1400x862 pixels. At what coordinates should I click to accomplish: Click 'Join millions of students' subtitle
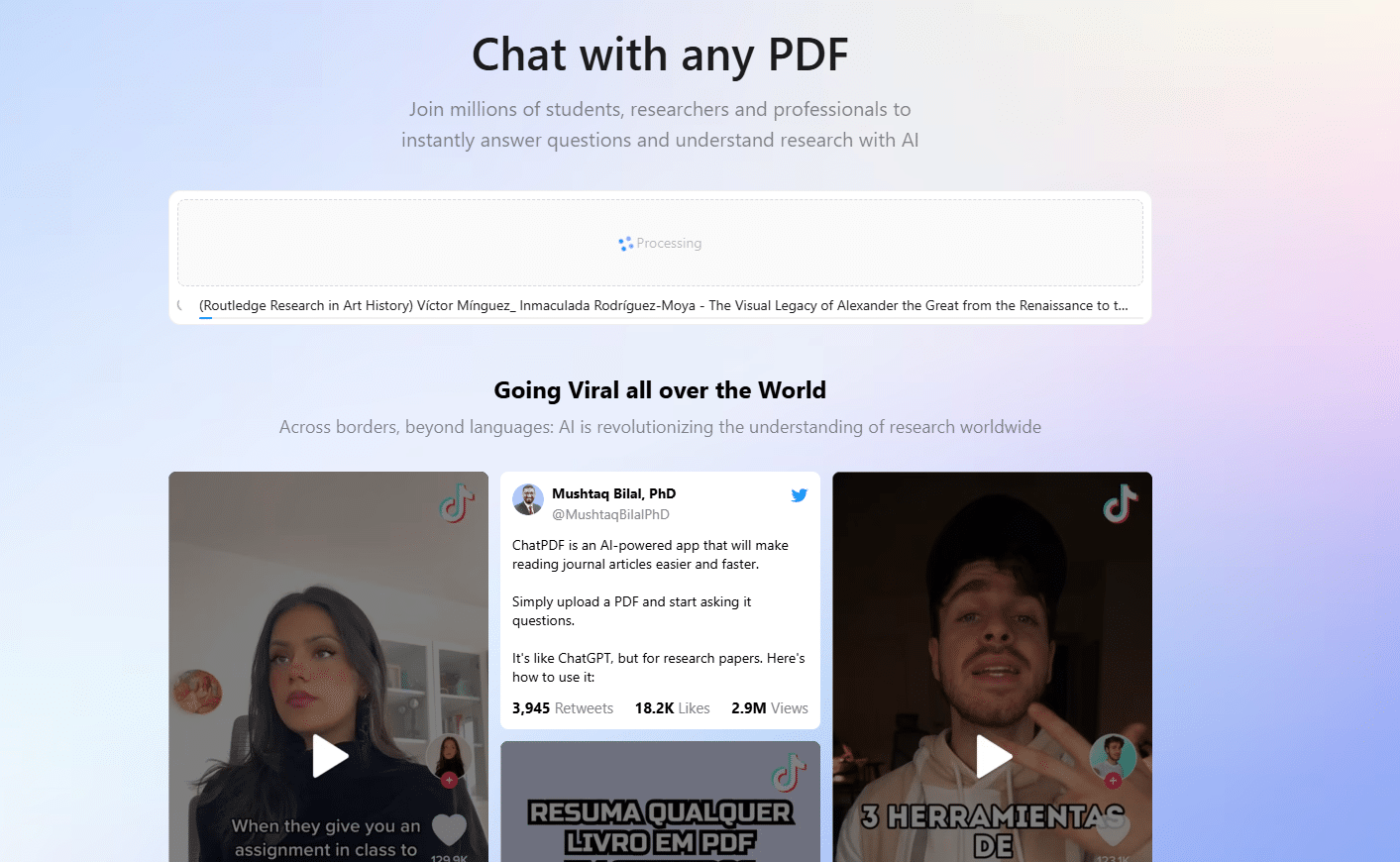pos(660,125)
